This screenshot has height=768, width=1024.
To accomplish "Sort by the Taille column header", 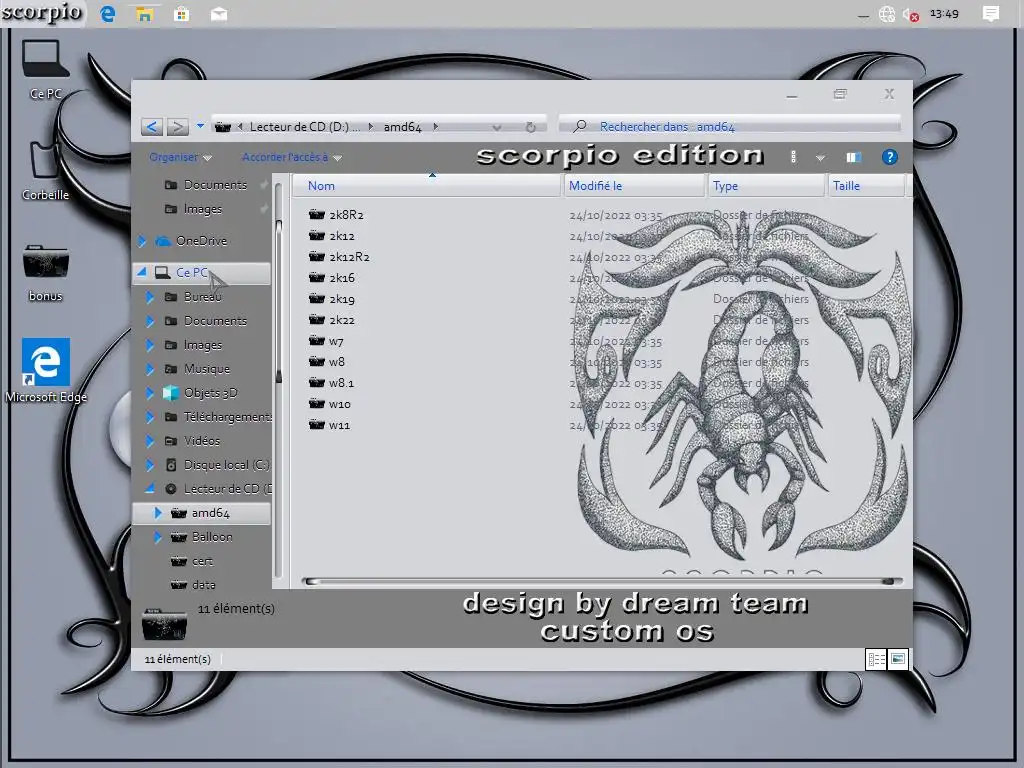I will [867, 186].
